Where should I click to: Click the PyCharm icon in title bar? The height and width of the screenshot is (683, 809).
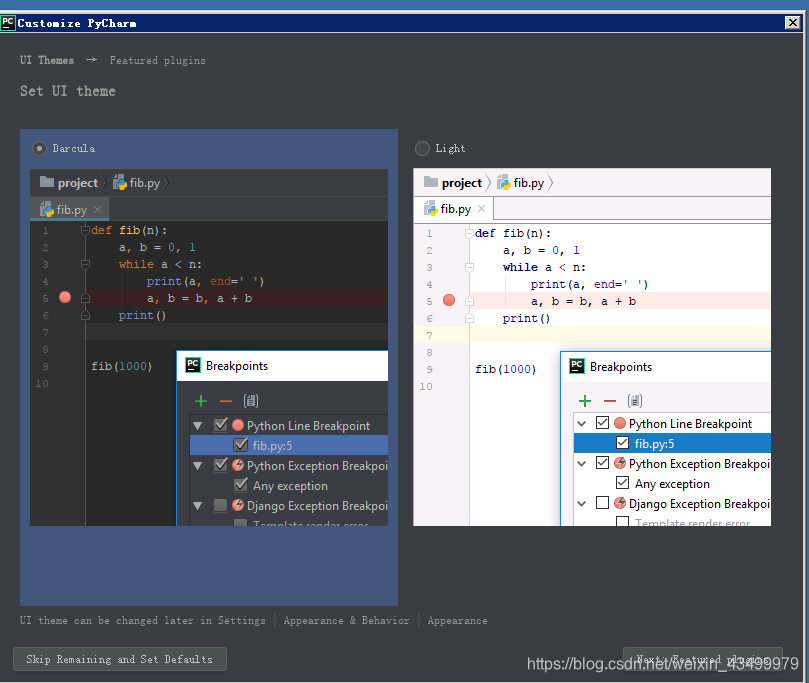[8, 23]
